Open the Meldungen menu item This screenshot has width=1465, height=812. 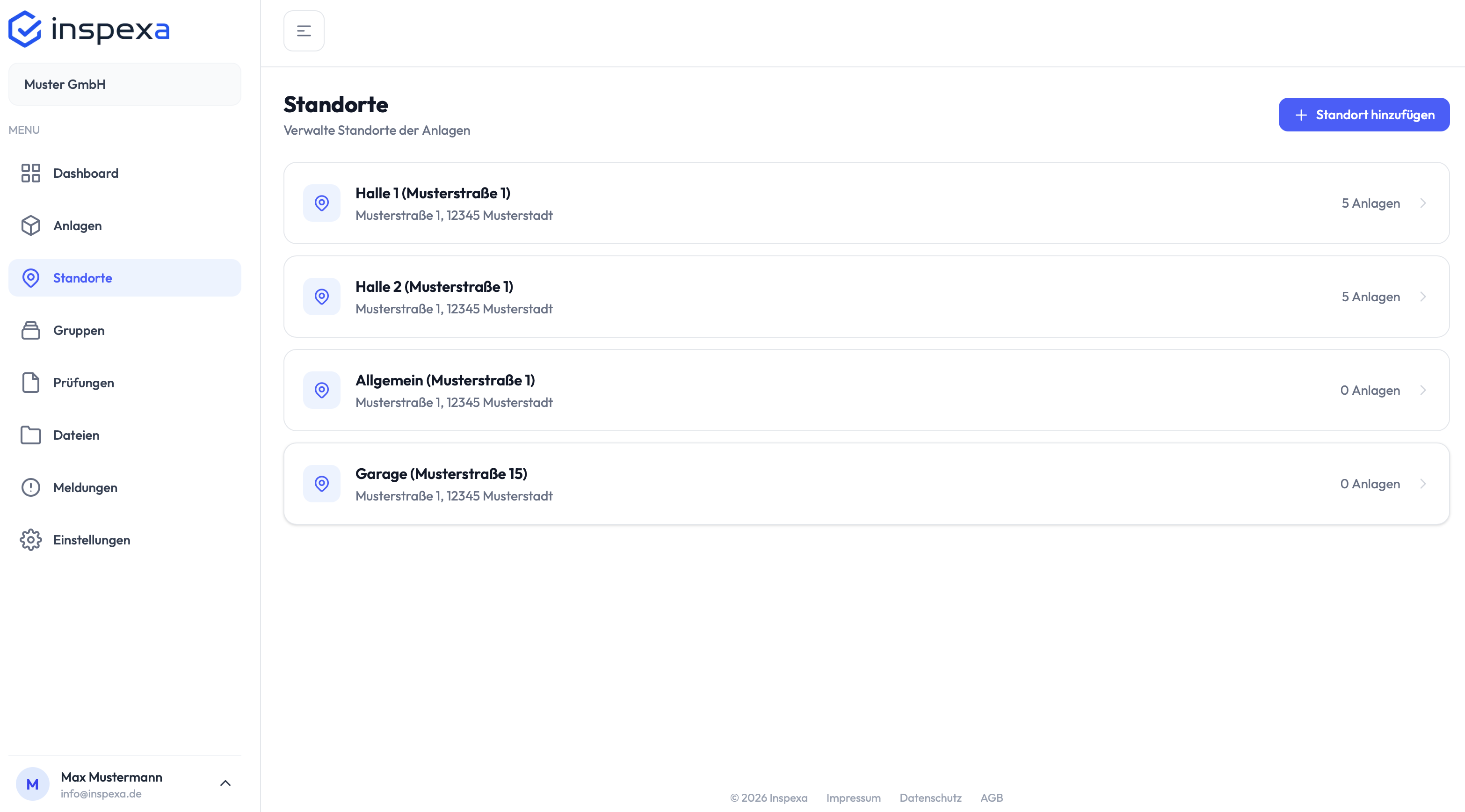coord(124,487)
